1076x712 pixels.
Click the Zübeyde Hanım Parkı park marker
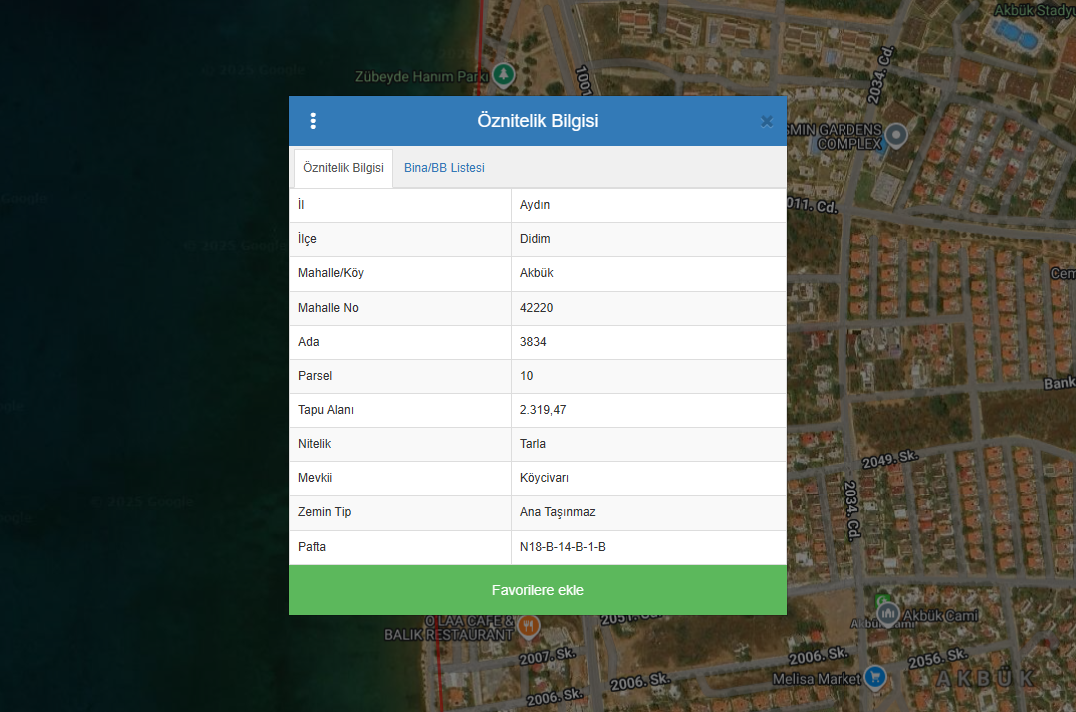pos(506,75)
